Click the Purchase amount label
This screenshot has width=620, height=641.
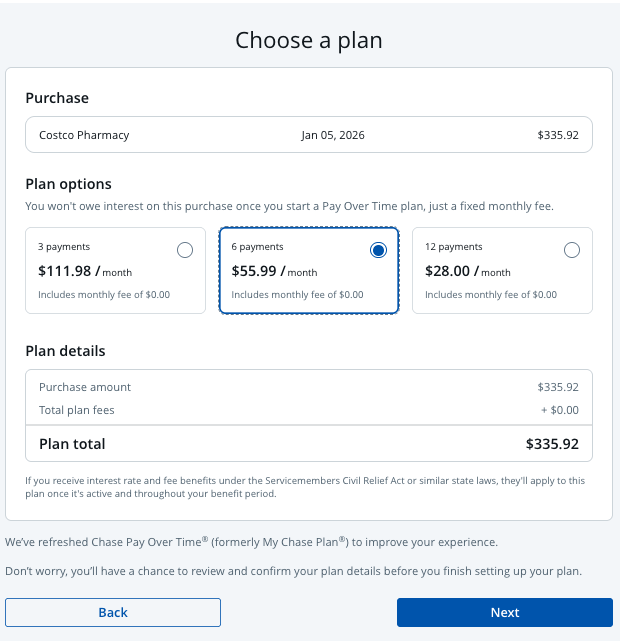pos(85,387)
